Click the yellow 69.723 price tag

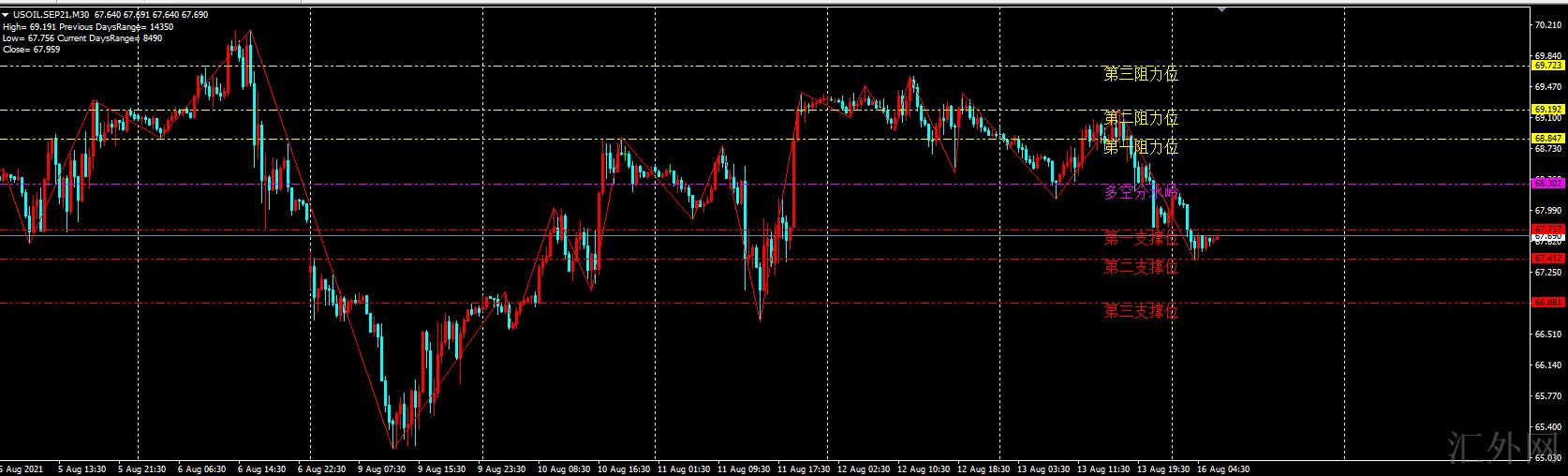[x=1546, y=66]
